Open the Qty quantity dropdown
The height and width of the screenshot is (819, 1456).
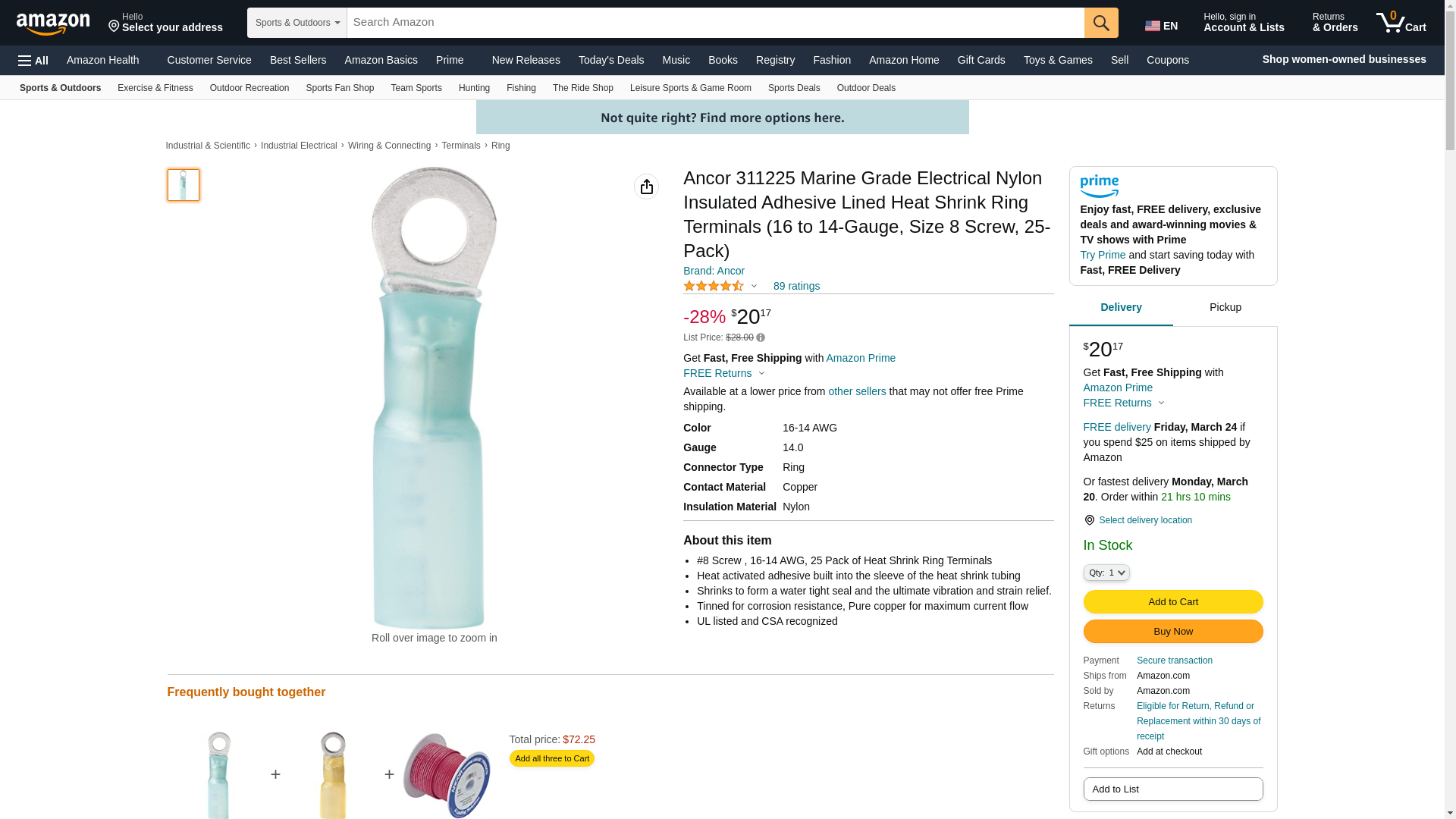coord(1106,573)
